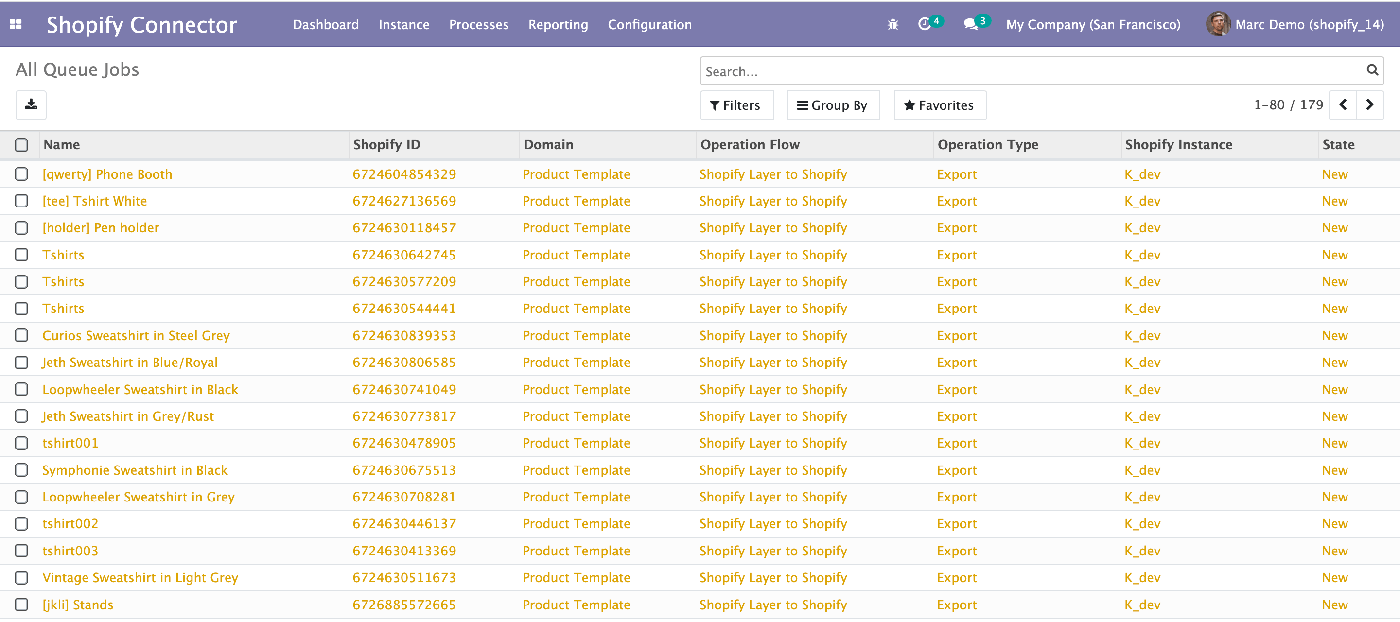The height and width of the screenshot is (622, 1400).
Task: Click the 1-80 / 179 pager counter
Action: pos(1289,105)
